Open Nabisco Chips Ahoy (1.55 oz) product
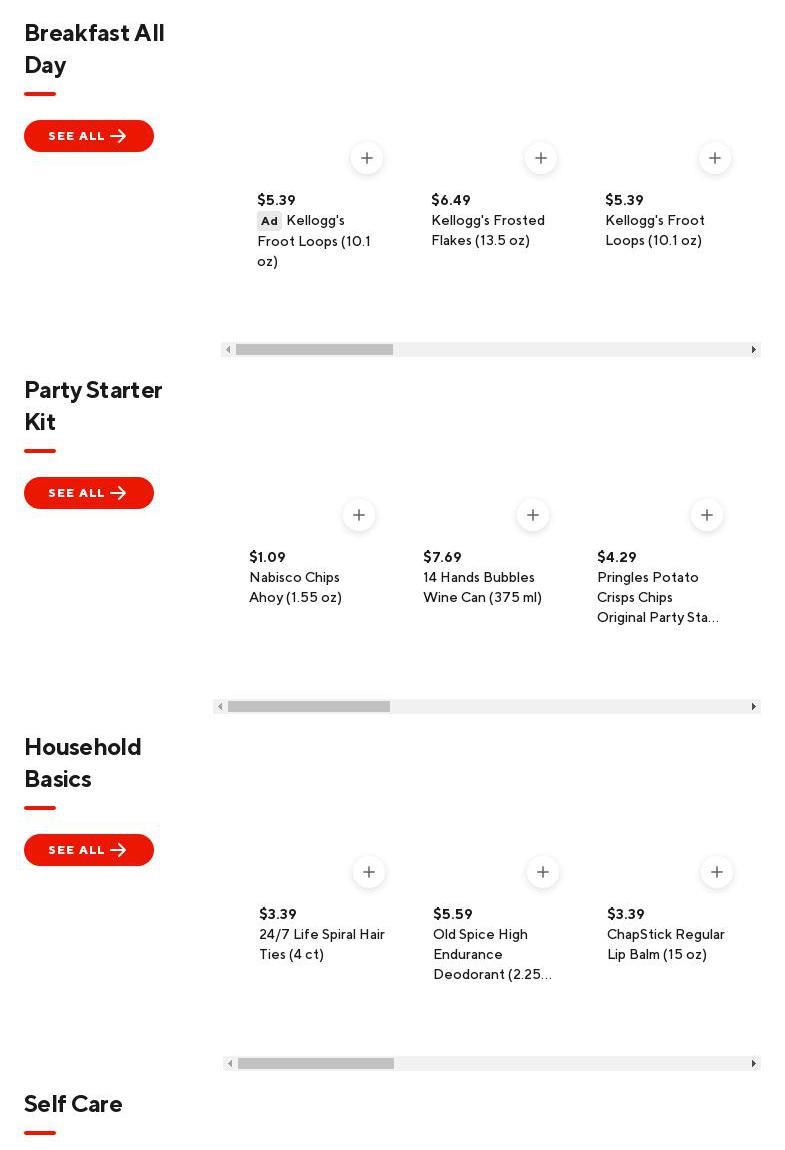The height and width of the screenshot is (1150, 785). pyautogui.click(x=295, y=588)
